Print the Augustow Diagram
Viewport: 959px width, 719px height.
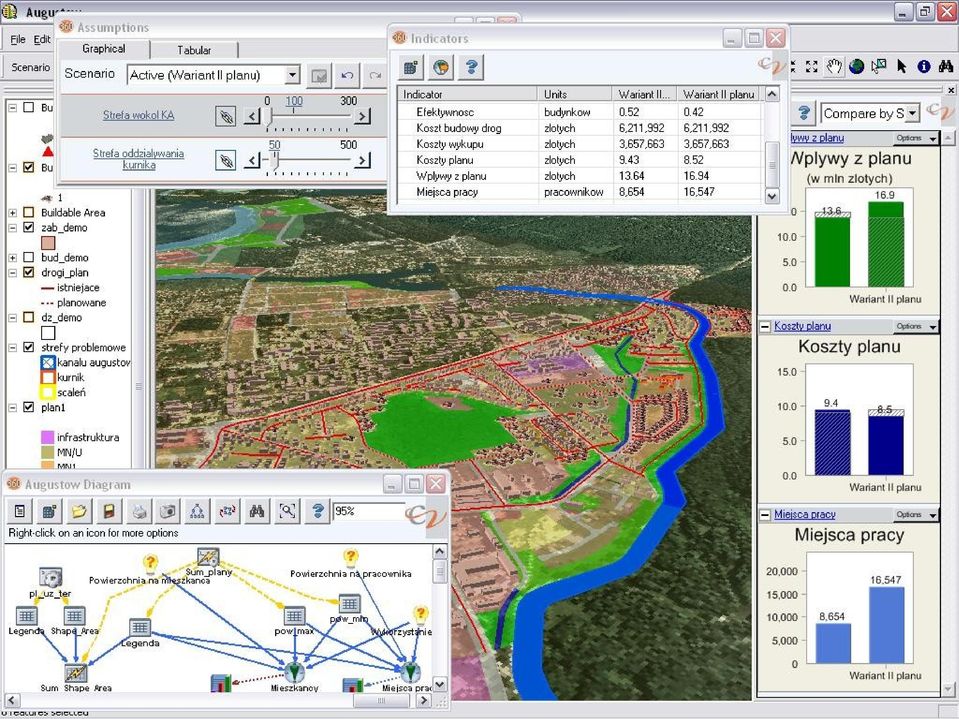[x=139, y=511]
